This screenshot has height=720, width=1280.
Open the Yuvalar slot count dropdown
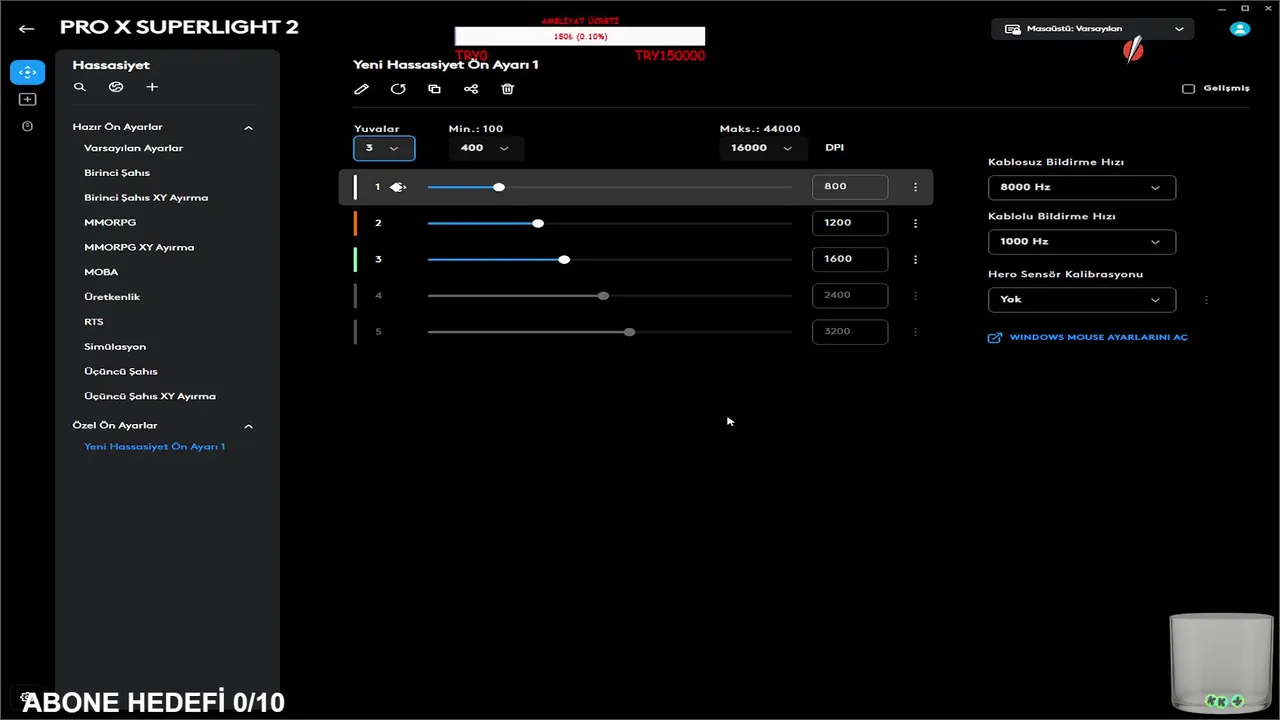click(384, 148)
